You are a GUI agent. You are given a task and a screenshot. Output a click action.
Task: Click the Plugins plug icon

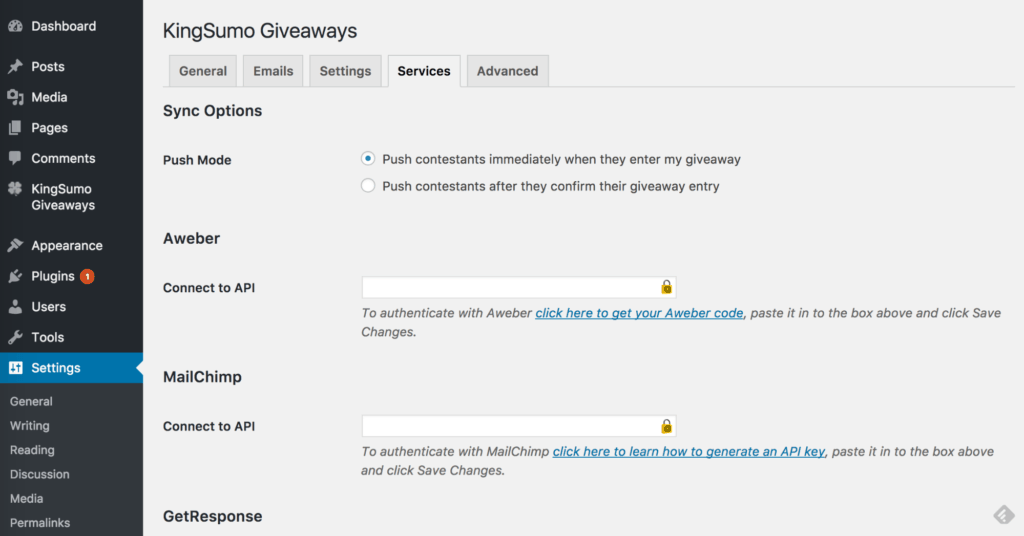tap(15, 276)
